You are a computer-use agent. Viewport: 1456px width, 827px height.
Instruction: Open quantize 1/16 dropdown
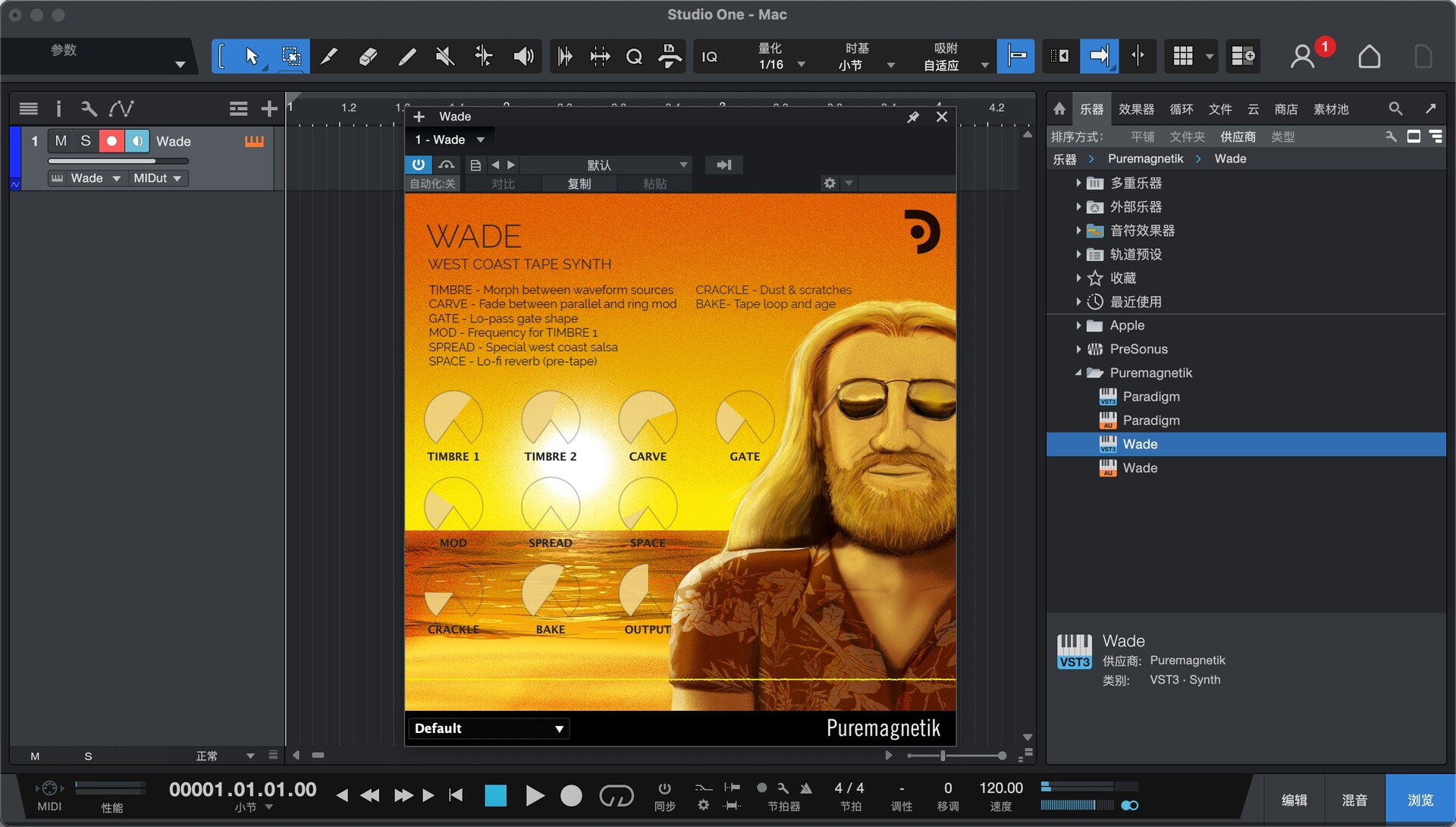pyautogui.click(x=781, y=65)
